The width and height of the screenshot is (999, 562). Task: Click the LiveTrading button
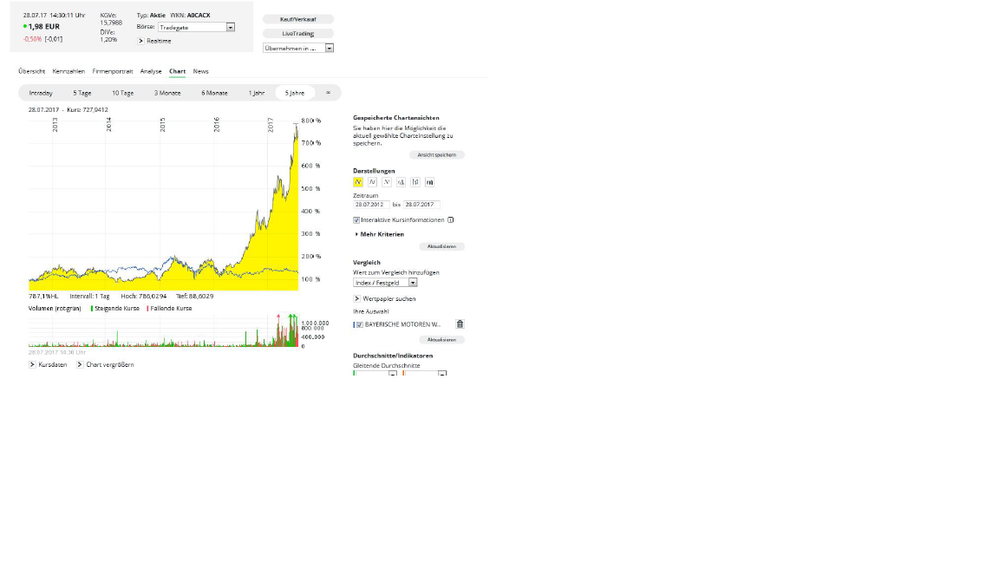click(298, 34)
